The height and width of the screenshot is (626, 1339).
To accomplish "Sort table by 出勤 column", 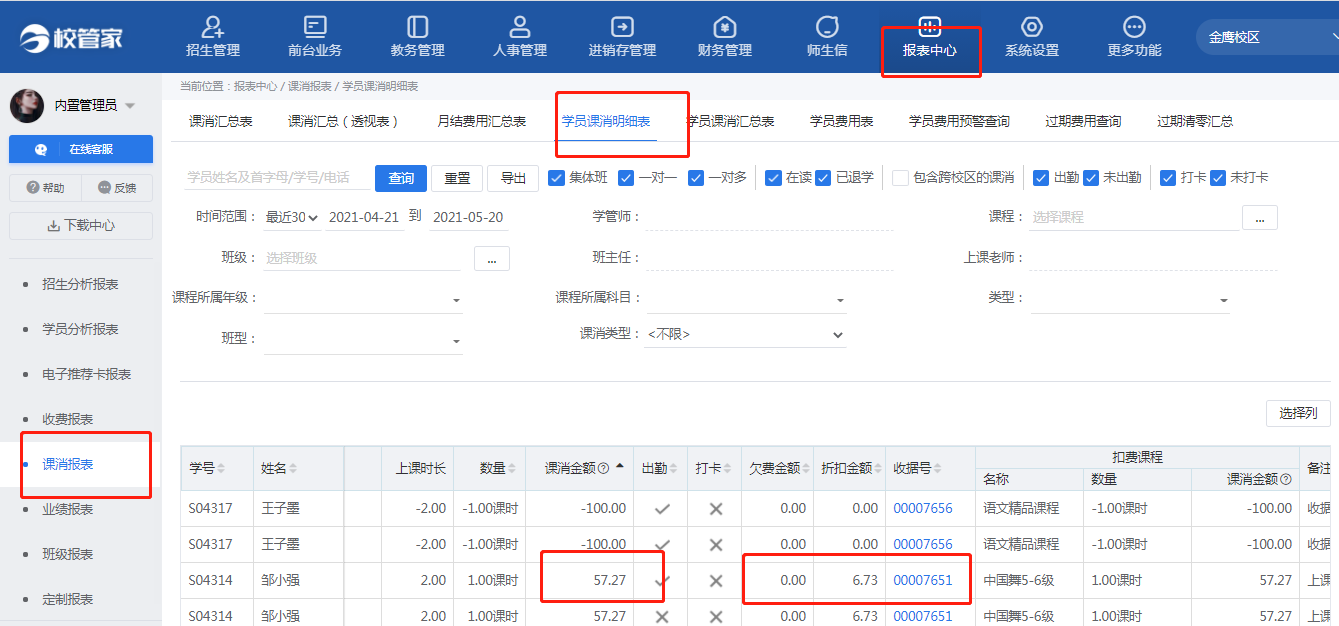I will [675, 468].
